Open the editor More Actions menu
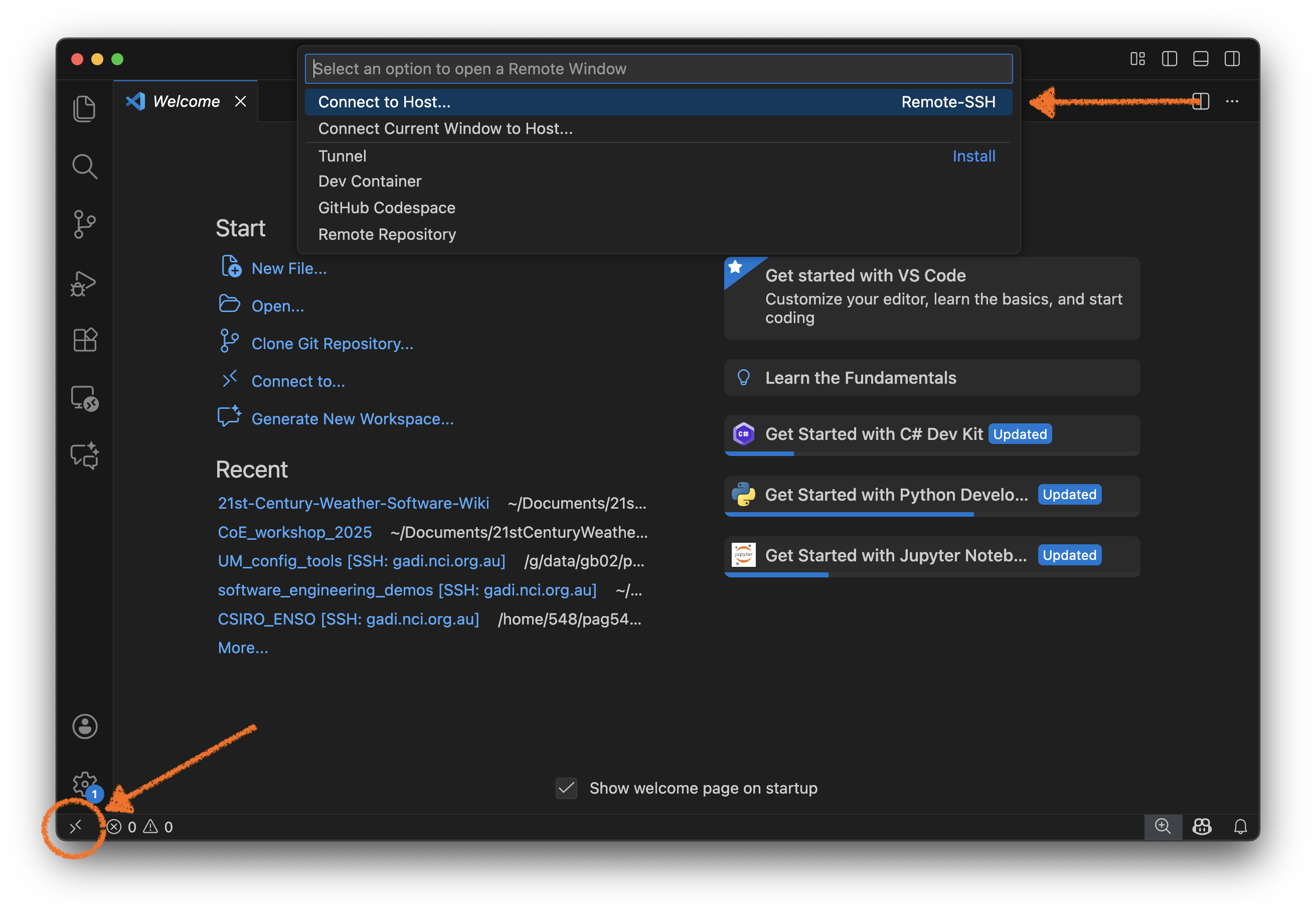This screenshot has height=915, width=1316. click(x=1232, y=101)
